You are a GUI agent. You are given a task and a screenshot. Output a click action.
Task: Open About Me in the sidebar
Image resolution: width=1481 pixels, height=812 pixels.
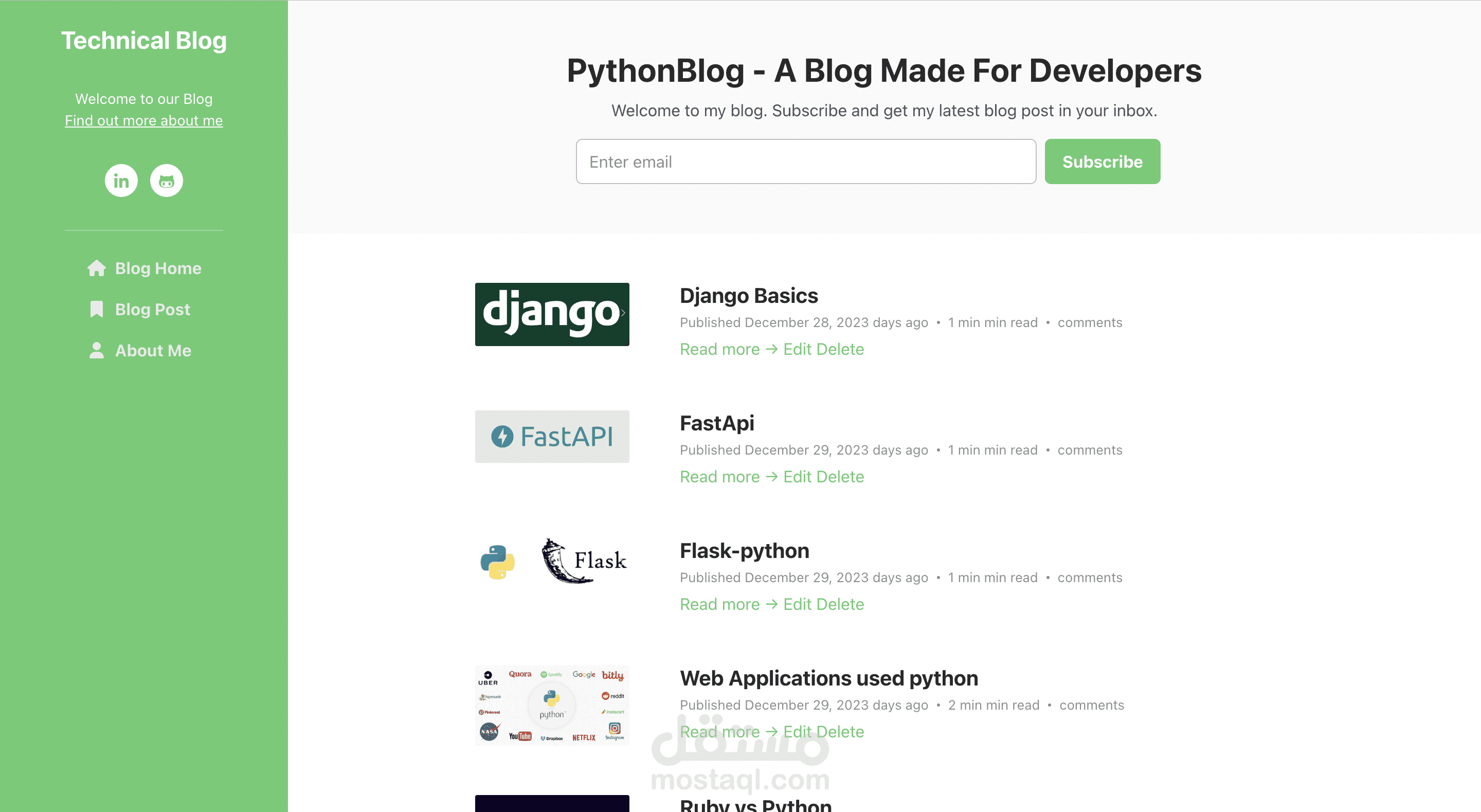point(140,351)
